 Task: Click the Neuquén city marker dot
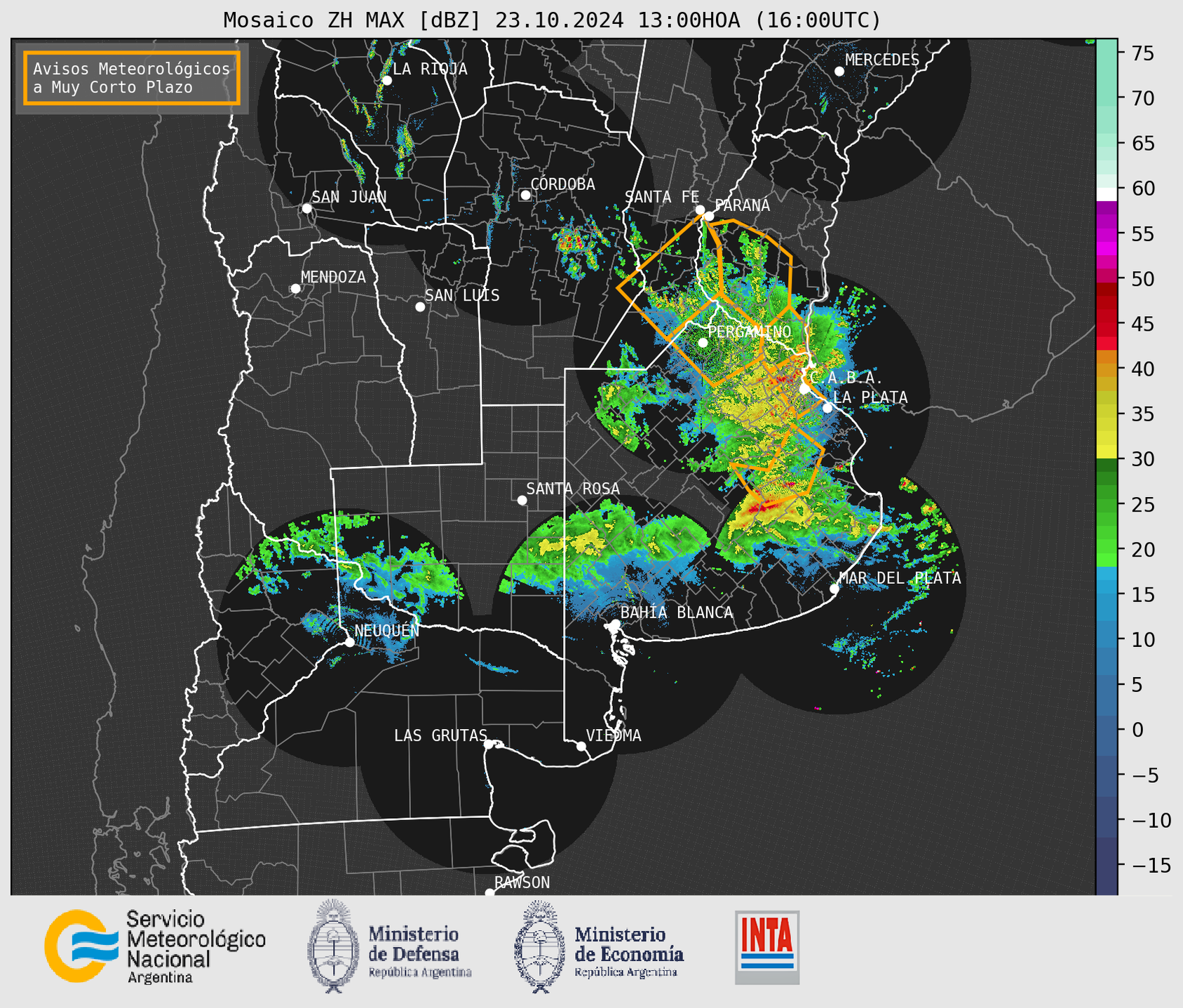point(349,642)
